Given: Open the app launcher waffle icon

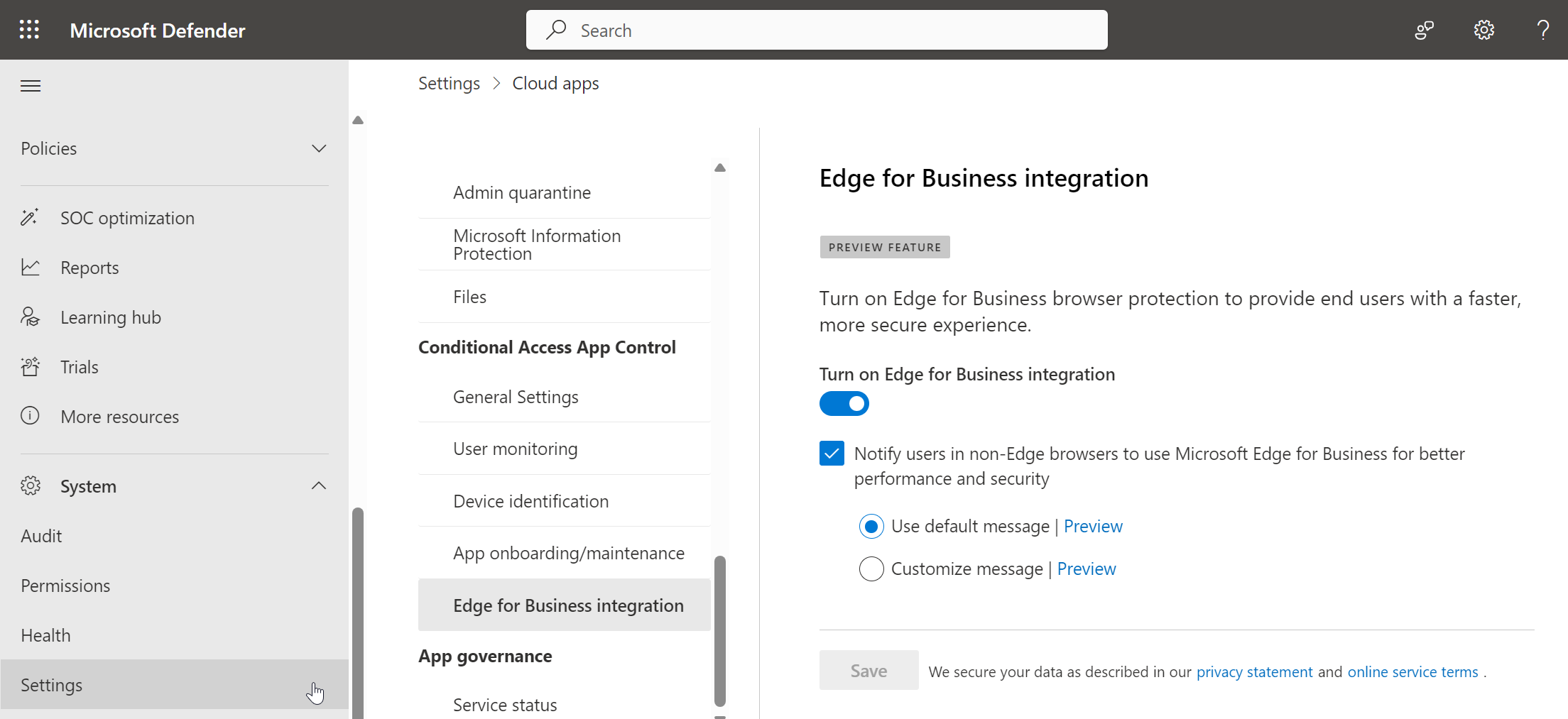Looking at the screenshot, I should 29,30.
